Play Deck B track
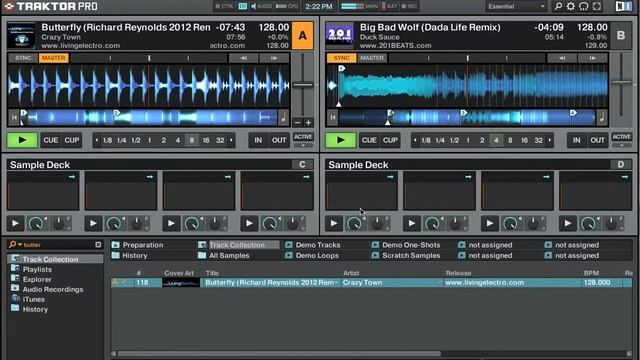 (x=340, y=140)
